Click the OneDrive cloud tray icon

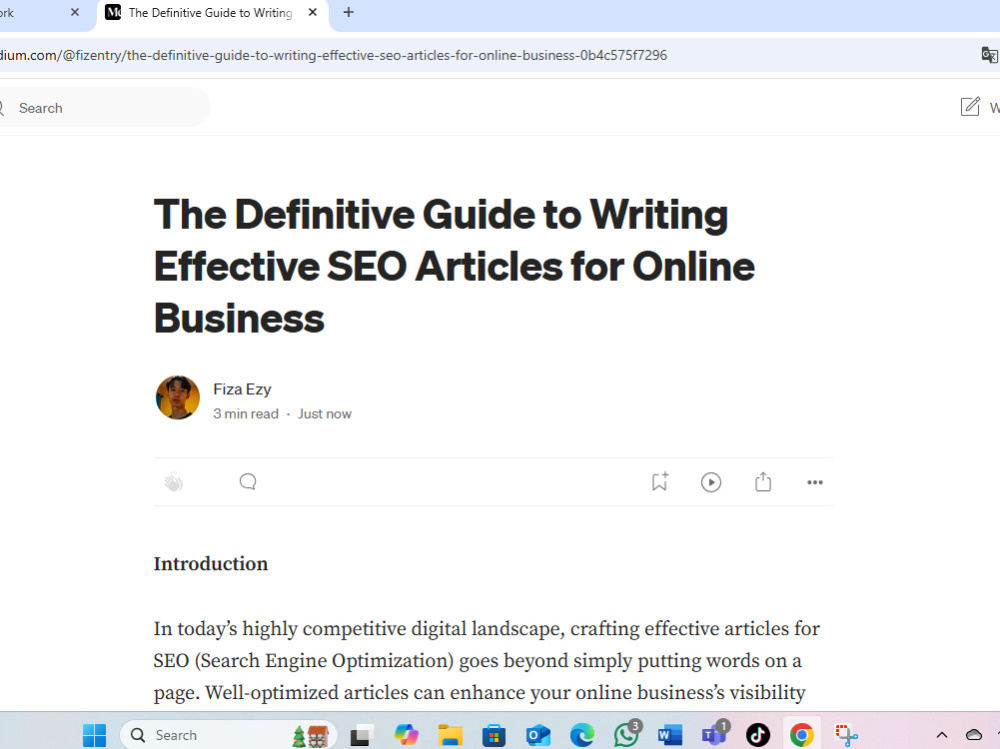tap(973, 735)
